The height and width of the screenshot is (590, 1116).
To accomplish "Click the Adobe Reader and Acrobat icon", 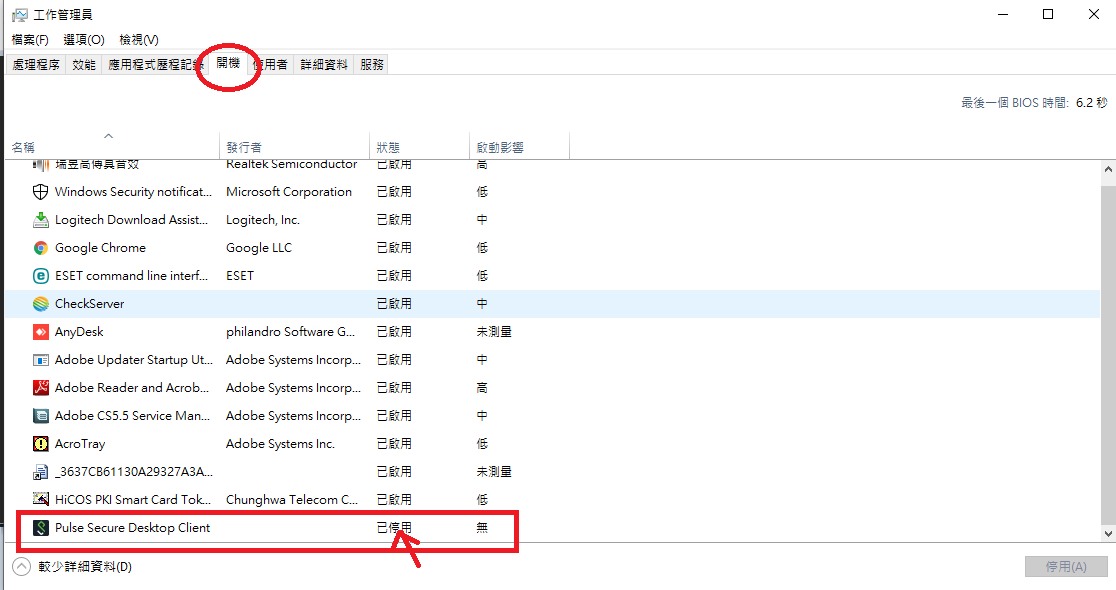I will tap(41, 388).
